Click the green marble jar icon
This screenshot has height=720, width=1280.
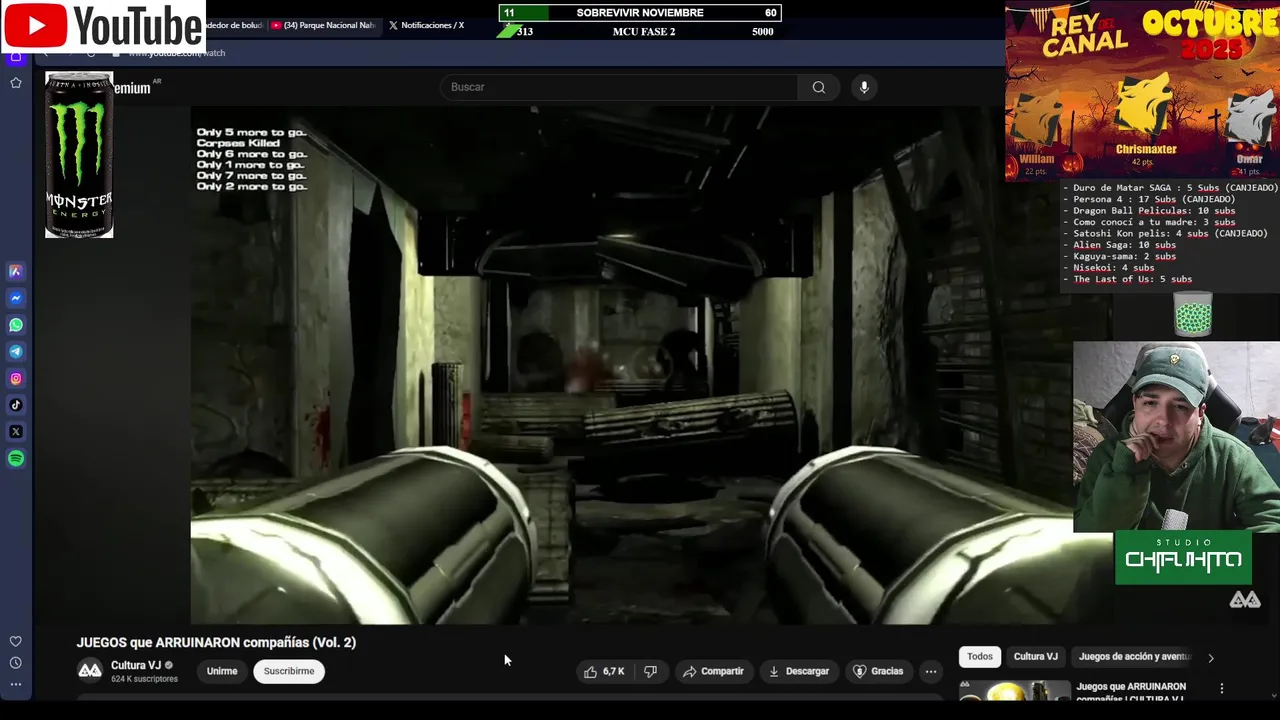pyautogui.click(x=1193, y=314)
